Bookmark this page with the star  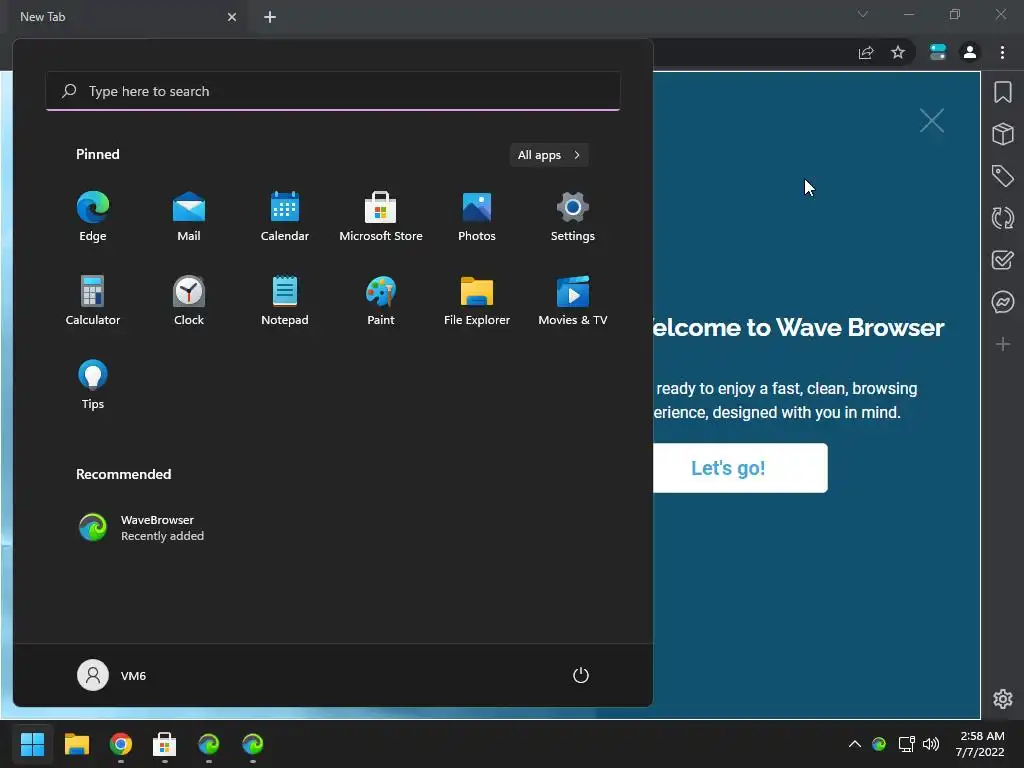898,52
